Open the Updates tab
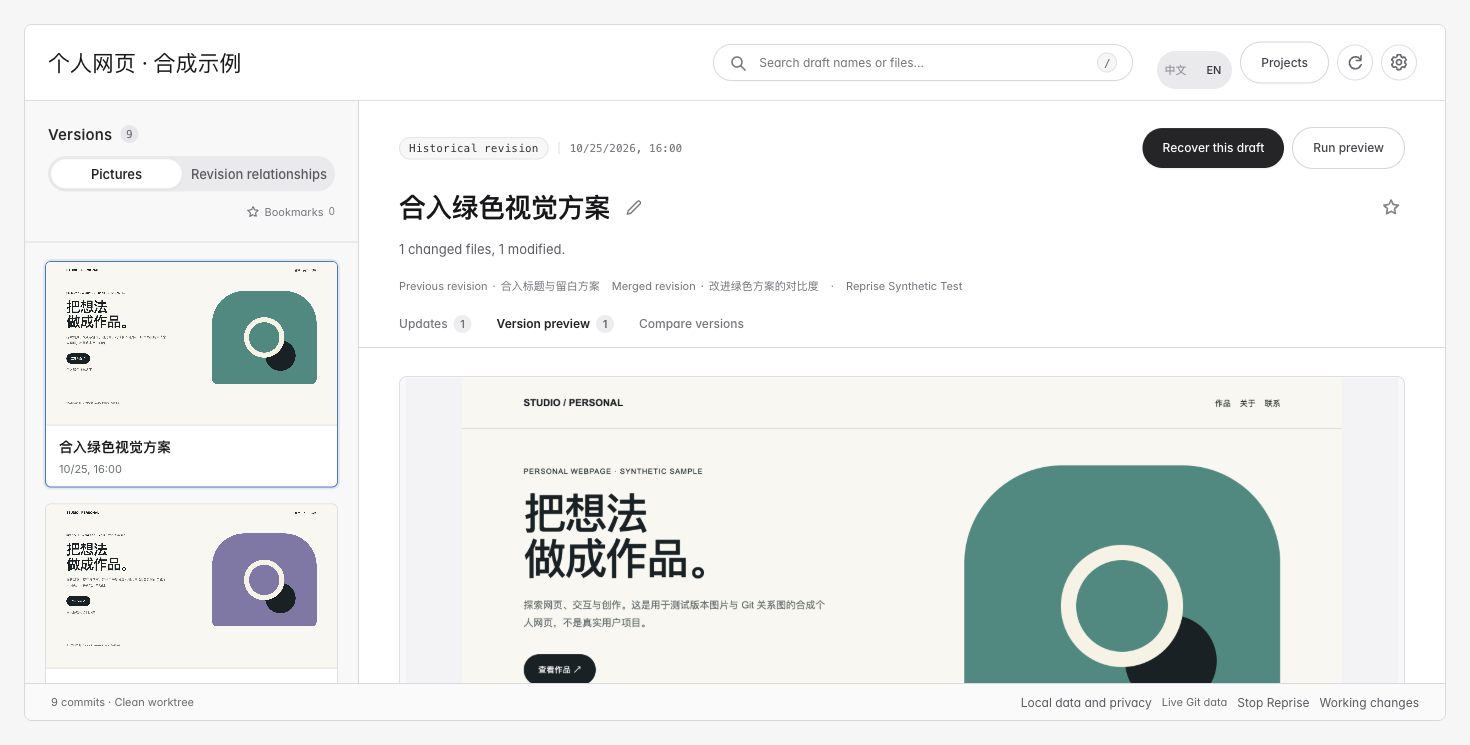 [x=434, y=324]
